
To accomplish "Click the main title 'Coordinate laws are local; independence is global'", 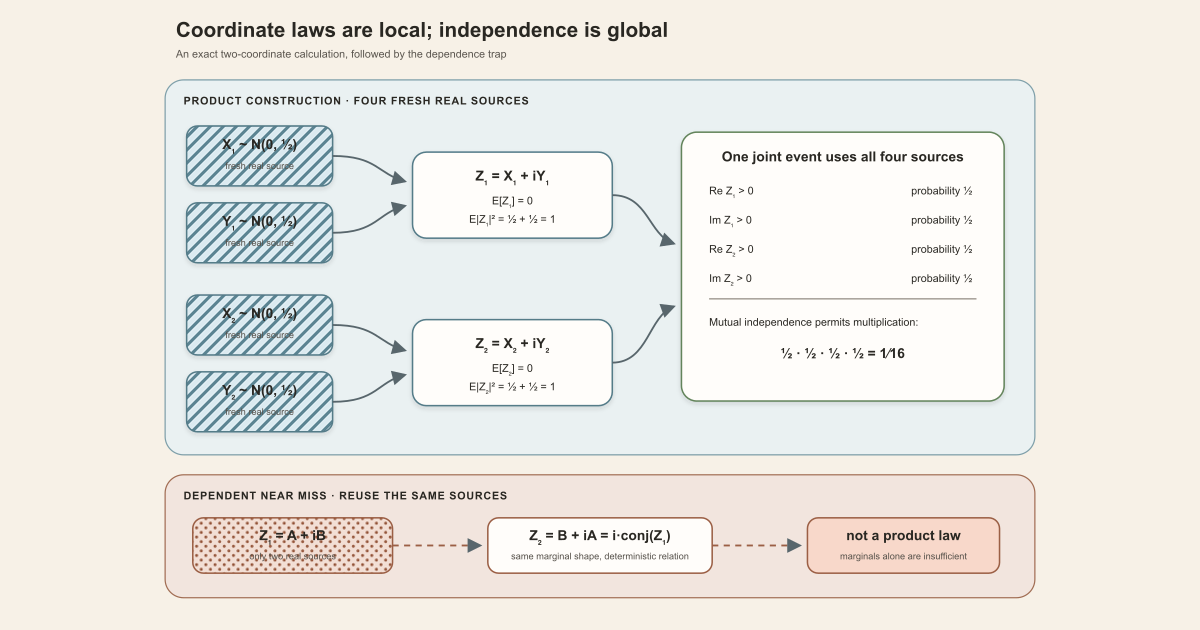I will 422,30.
